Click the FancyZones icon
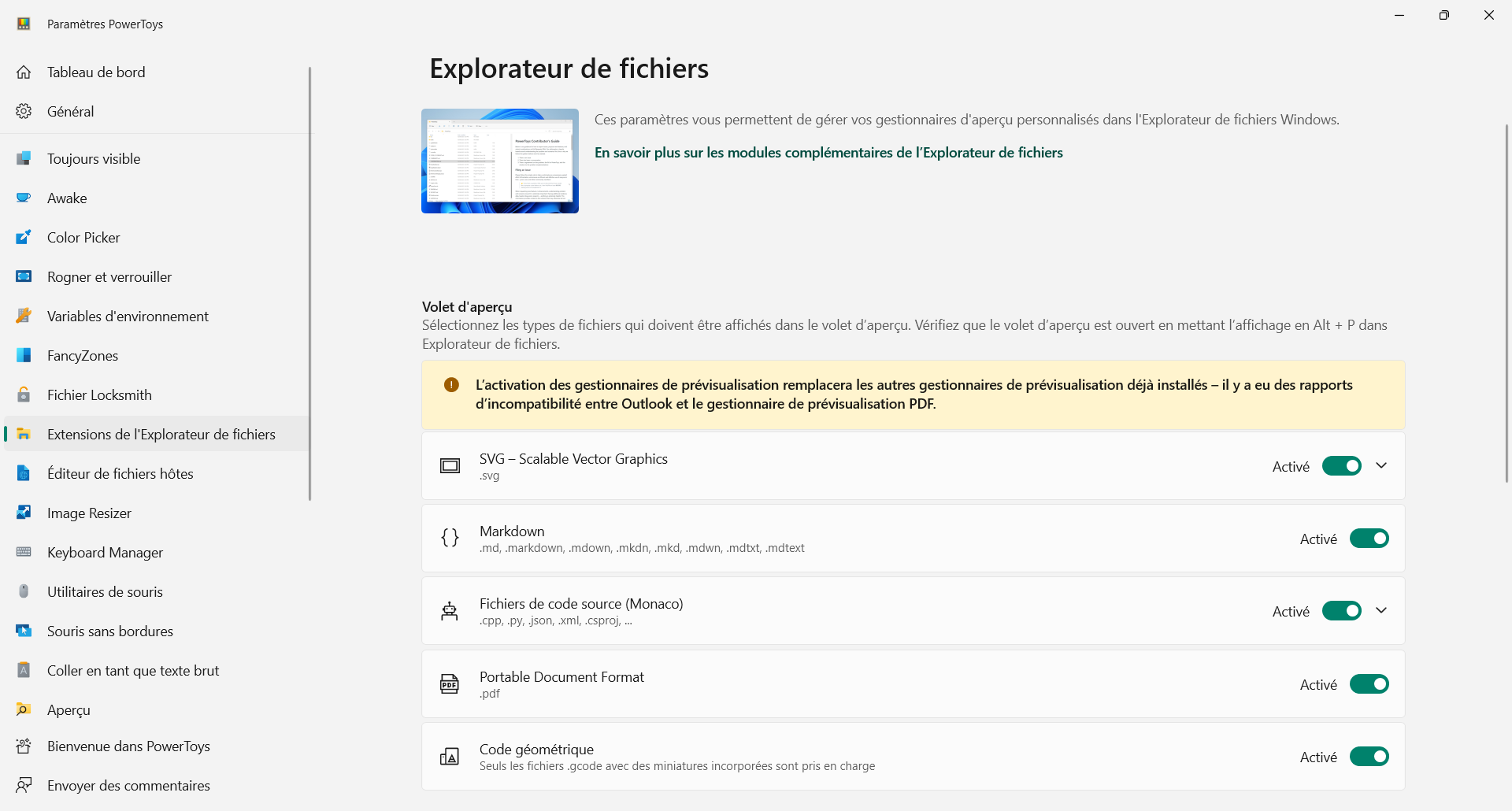The image size is (1512, 811). (x=24, y=356)
